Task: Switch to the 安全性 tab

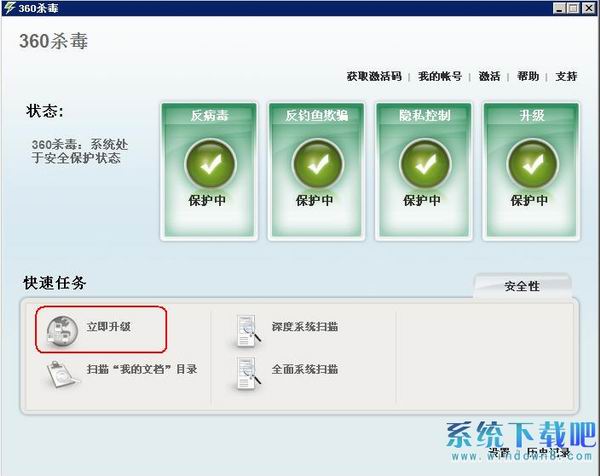Action: 522,286
